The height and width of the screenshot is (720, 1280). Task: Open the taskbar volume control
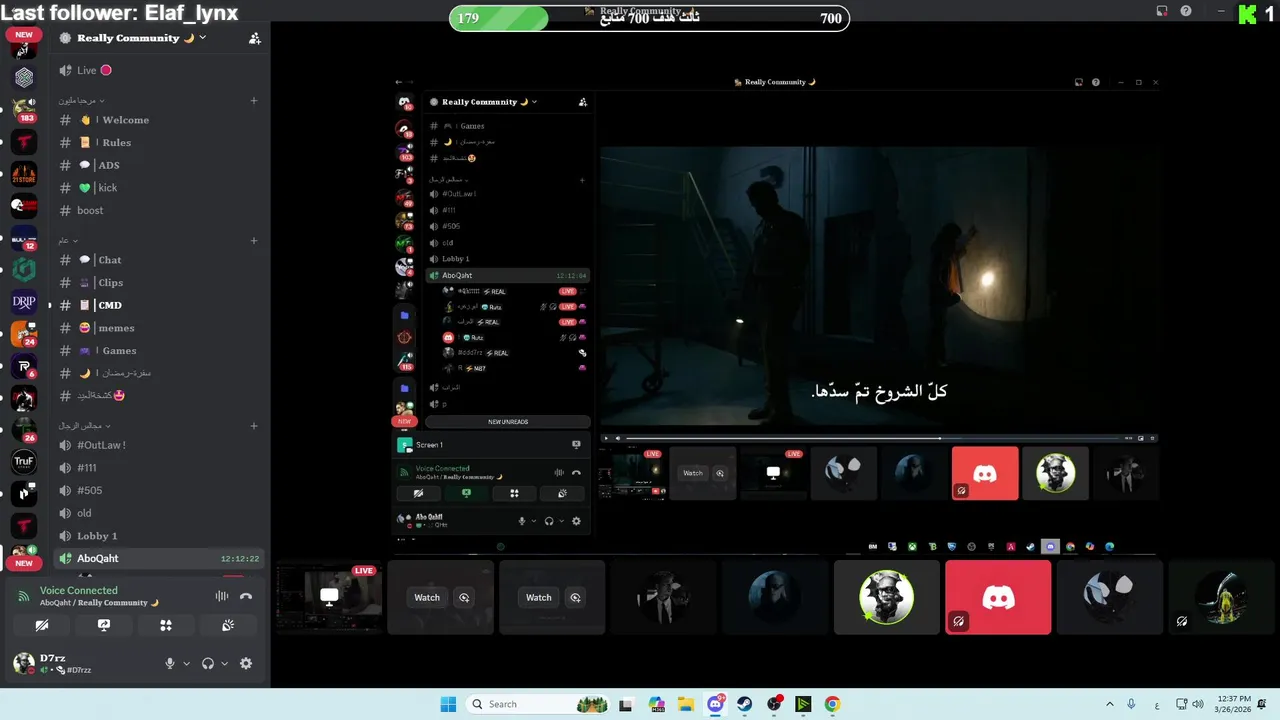(1199, 704)
